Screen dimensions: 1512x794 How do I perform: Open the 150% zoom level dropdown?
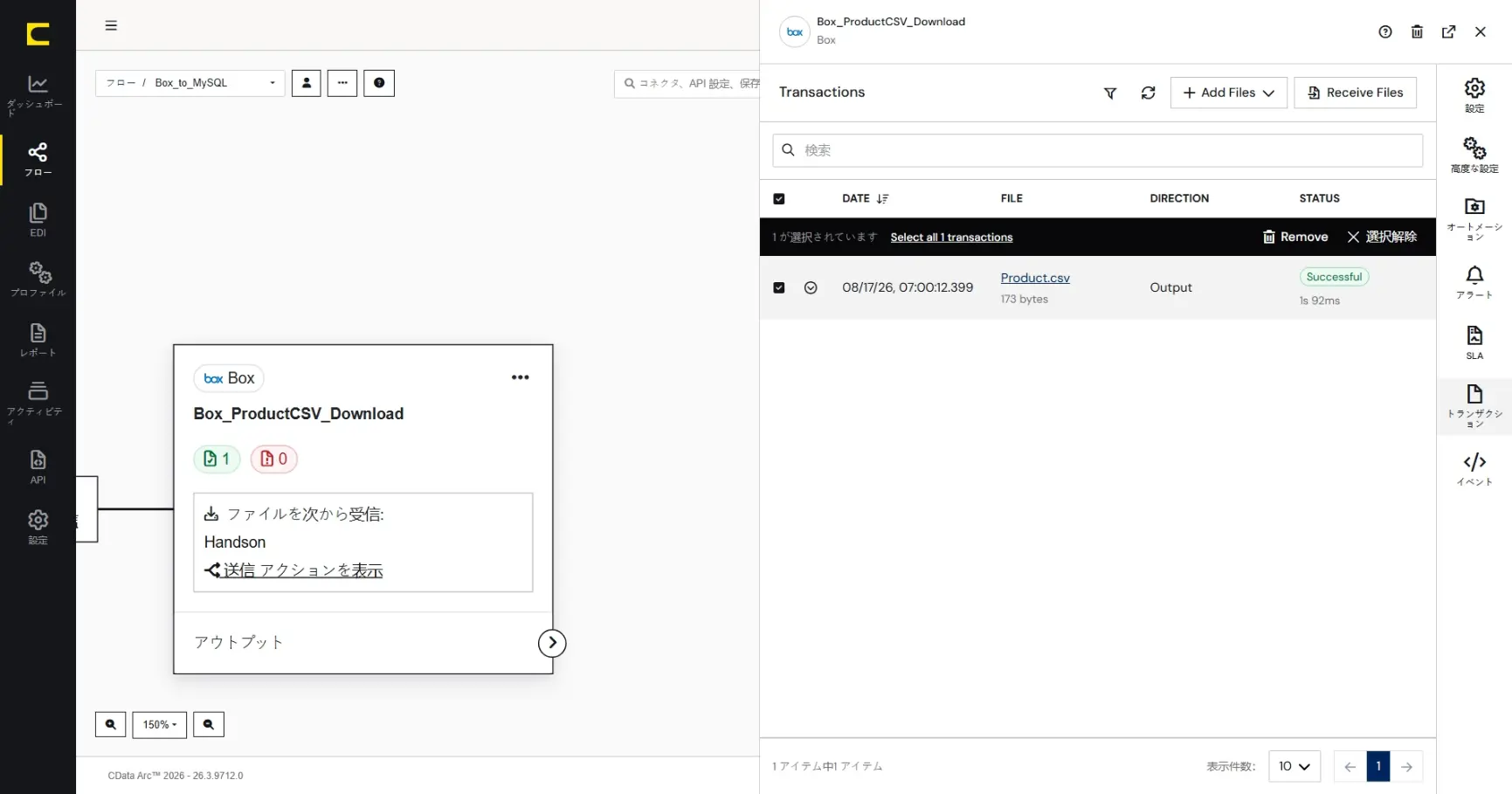(x=160, y=724)
